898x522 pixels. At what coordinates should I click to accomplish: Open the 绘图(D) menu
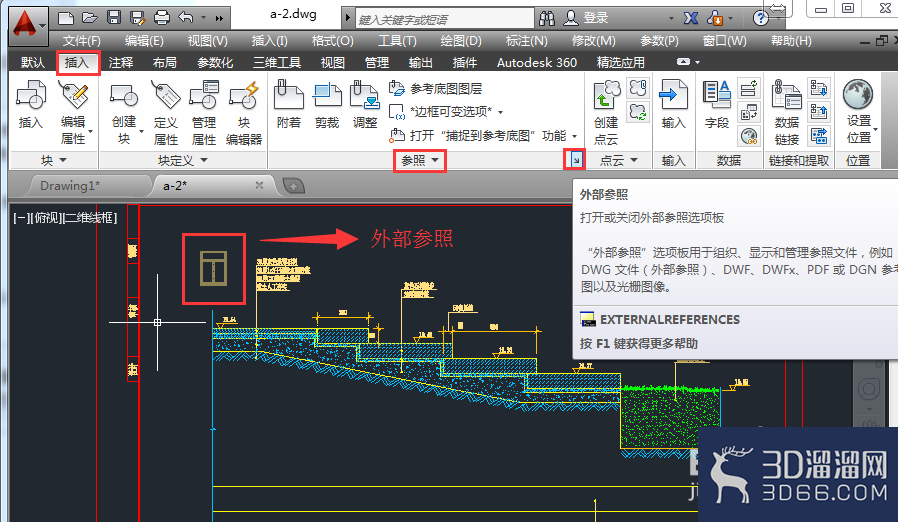[x=461, y=41]
